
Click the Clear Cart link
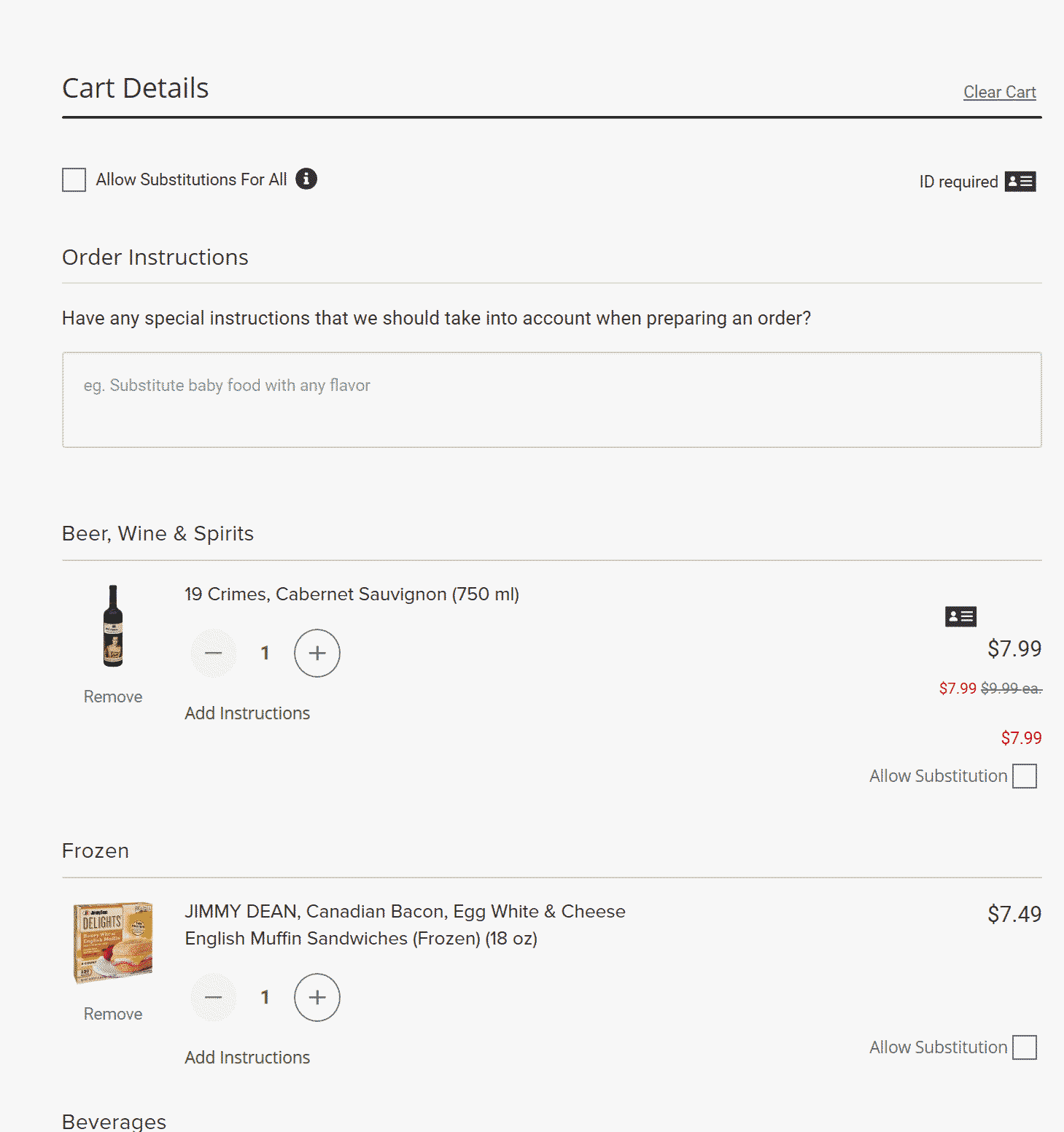999,92
